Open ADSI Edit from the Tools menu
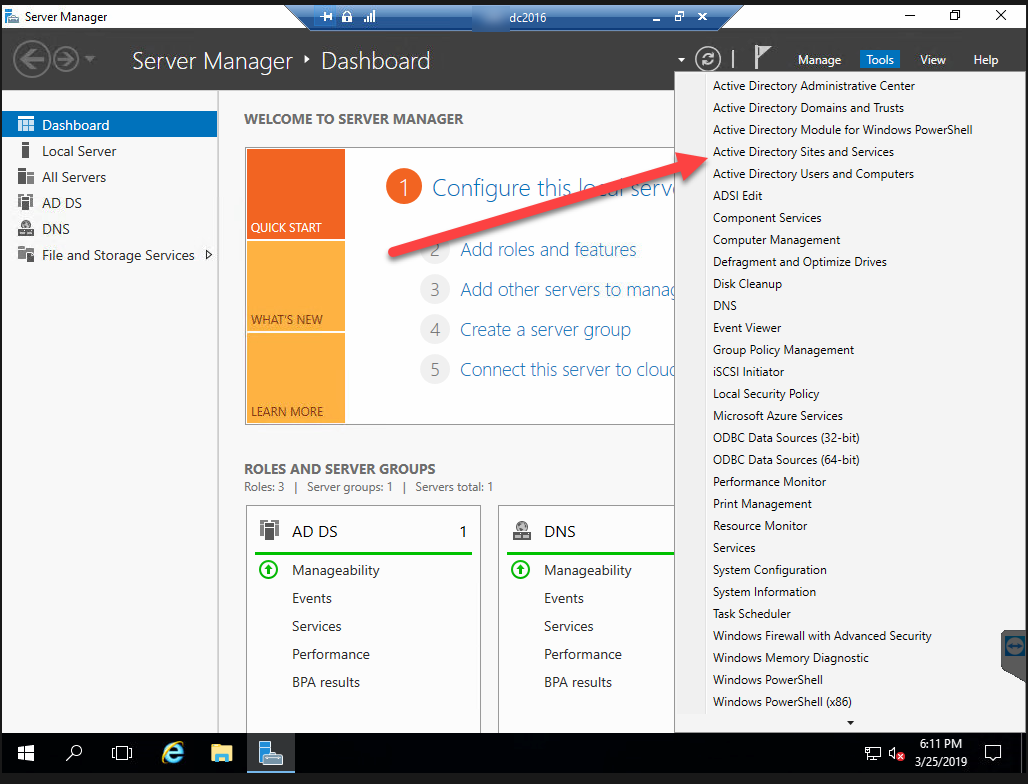The image size is (1028, 784). [738, 195]
